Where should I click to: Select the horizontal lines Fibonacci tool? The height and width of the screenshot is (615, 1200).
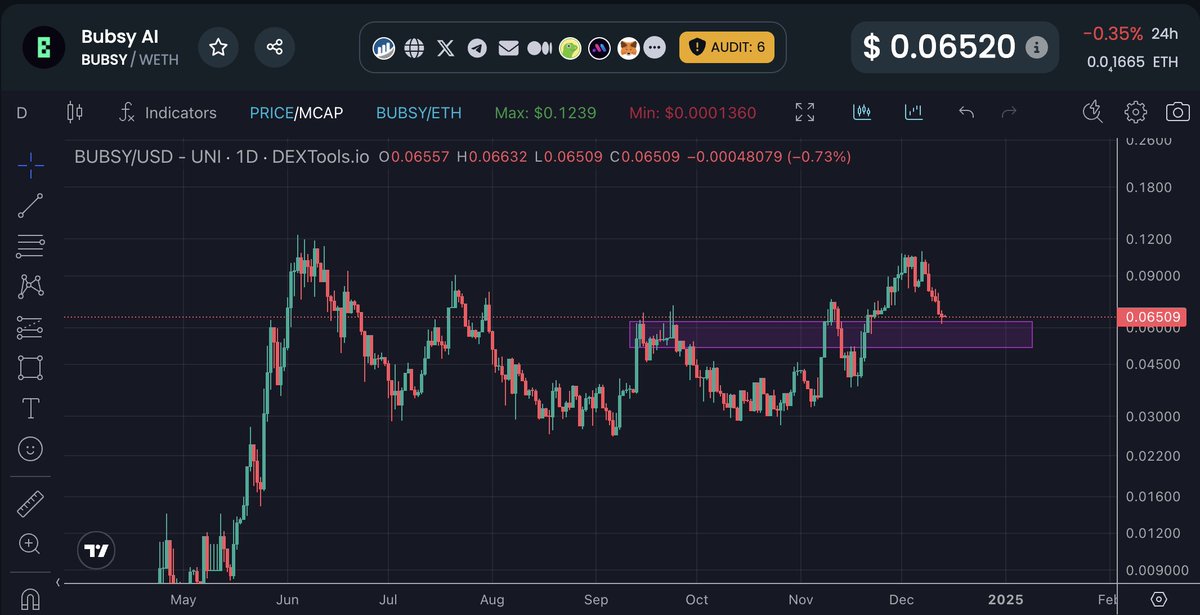coord(31,246)
